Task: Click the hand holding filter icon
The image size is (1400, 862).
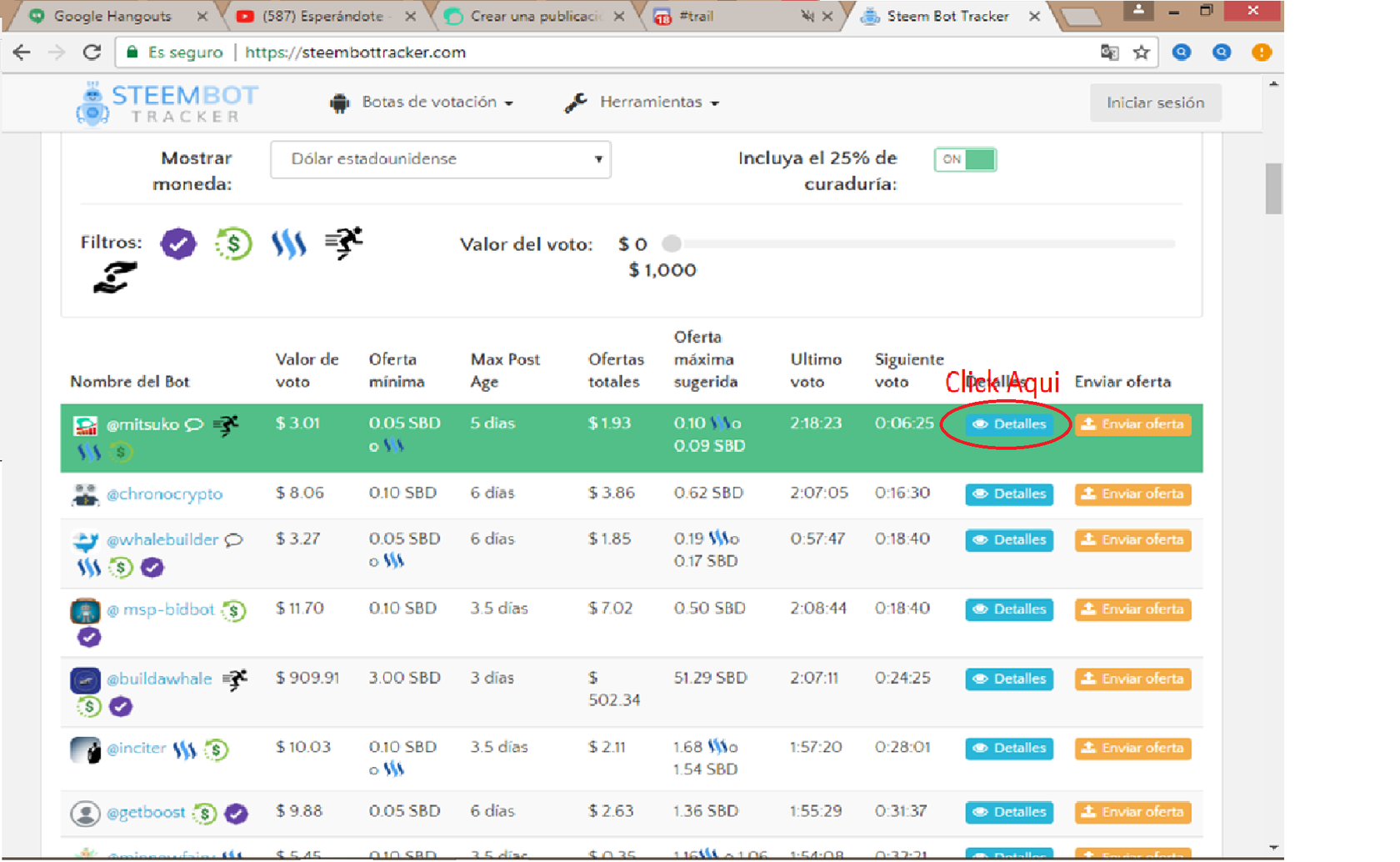Action: tap(114, 278)
